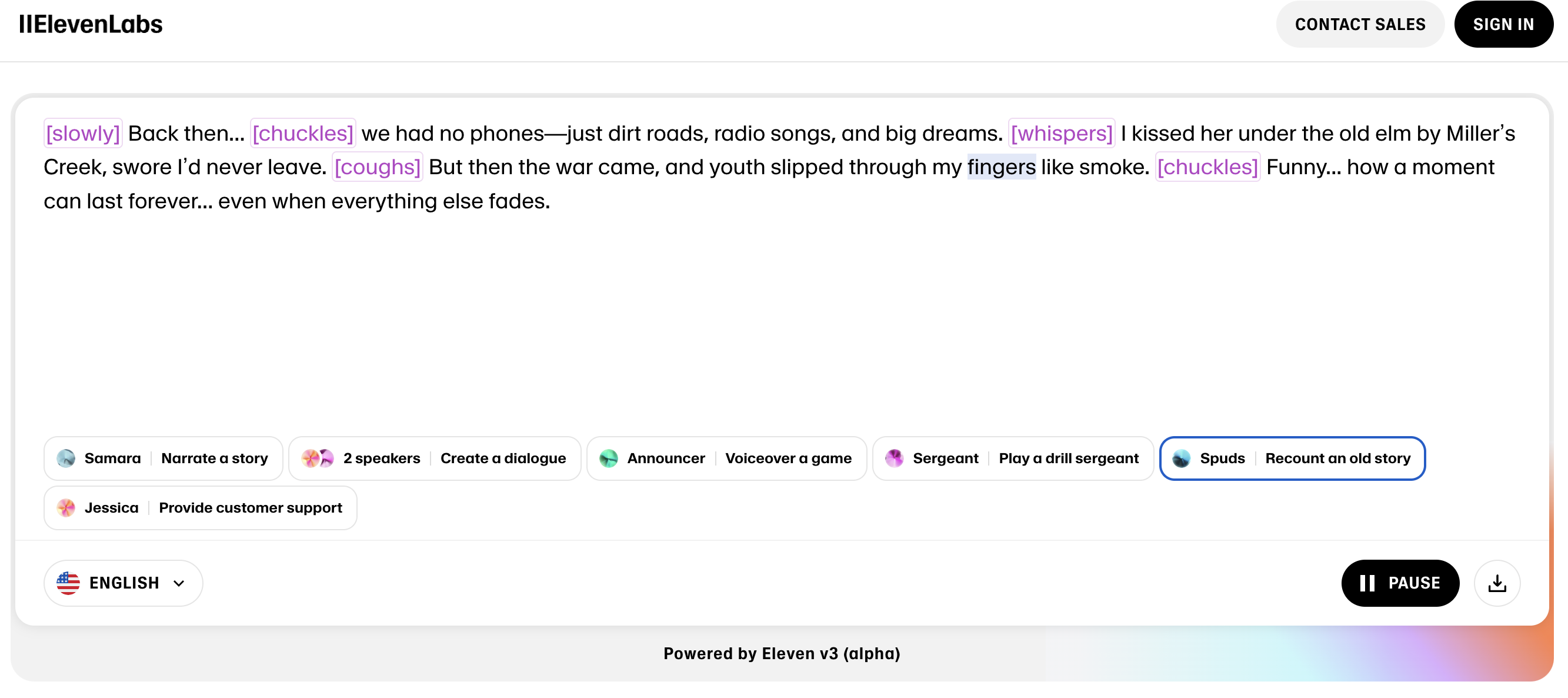
Task: Click the 2 speakers avatar icons
Action: [x=318, y=458]
